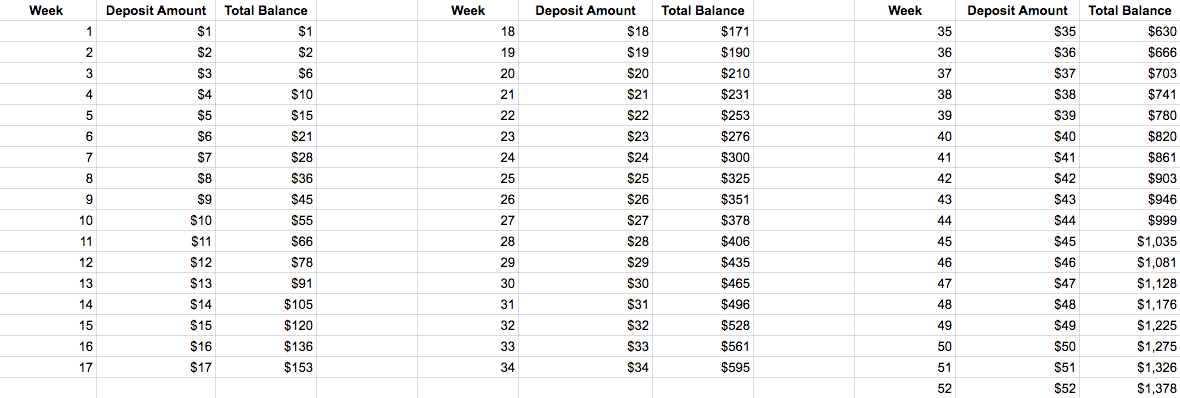Click the $10 deposit amount cell
The image size is (1180, 398).
point(156,220)
